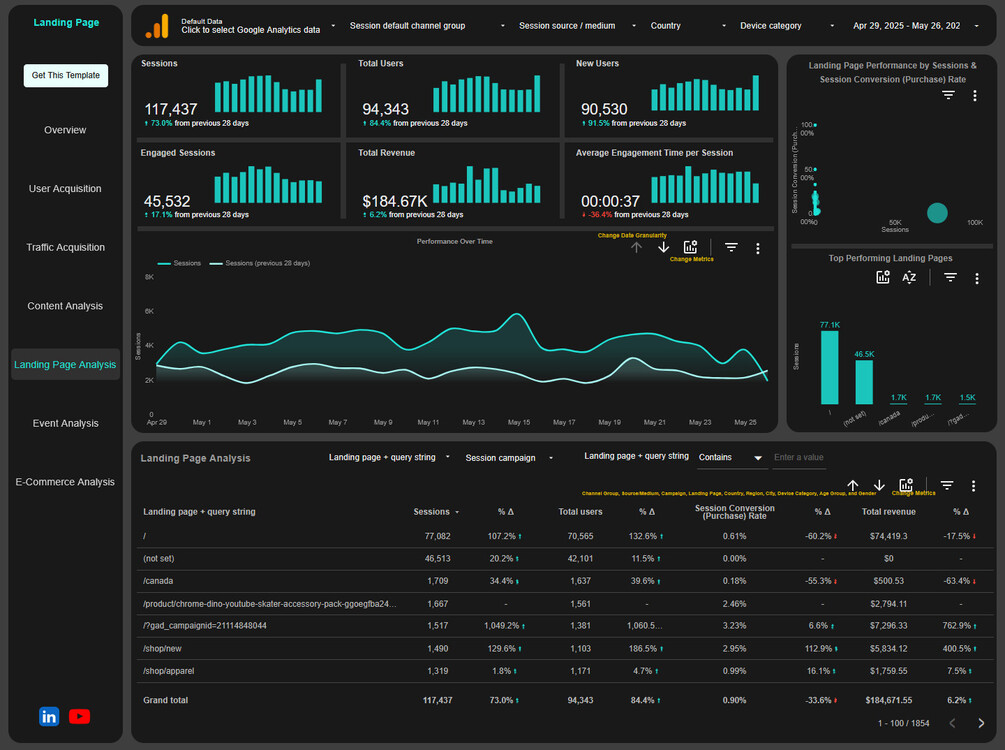Click the Enter a value filter field
This screenshot has width=1005, height=750.
pyautogui.click(x=799, y=458)
